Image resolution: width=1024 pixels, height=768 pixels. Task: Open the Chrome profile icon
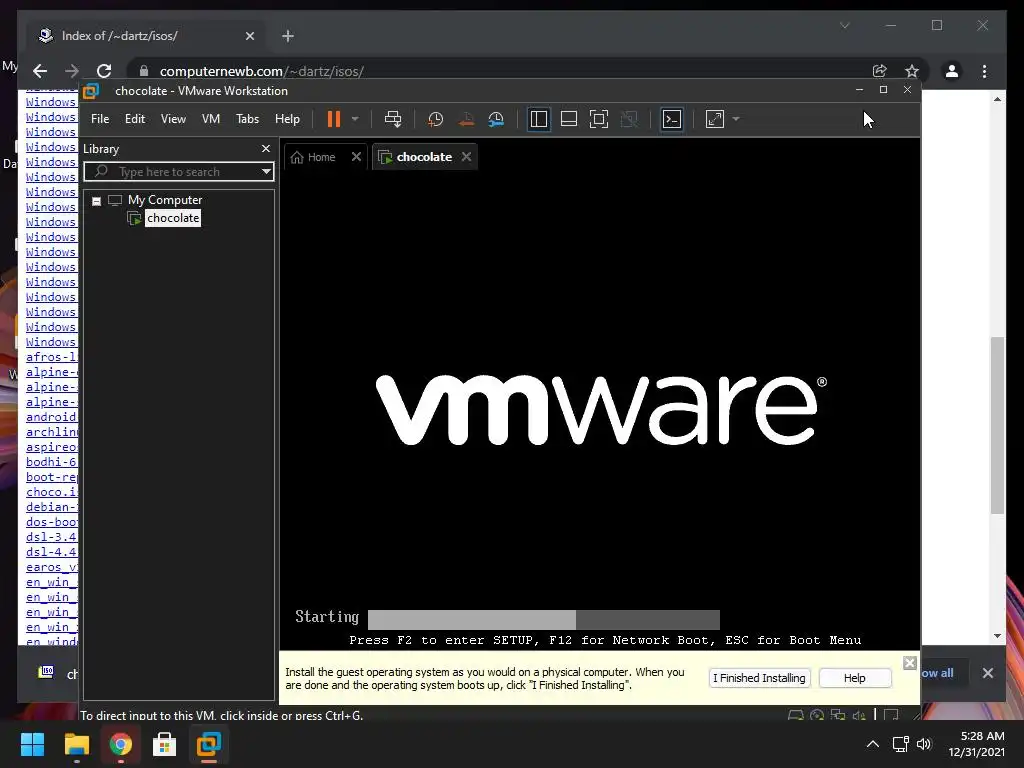(952, 71)
